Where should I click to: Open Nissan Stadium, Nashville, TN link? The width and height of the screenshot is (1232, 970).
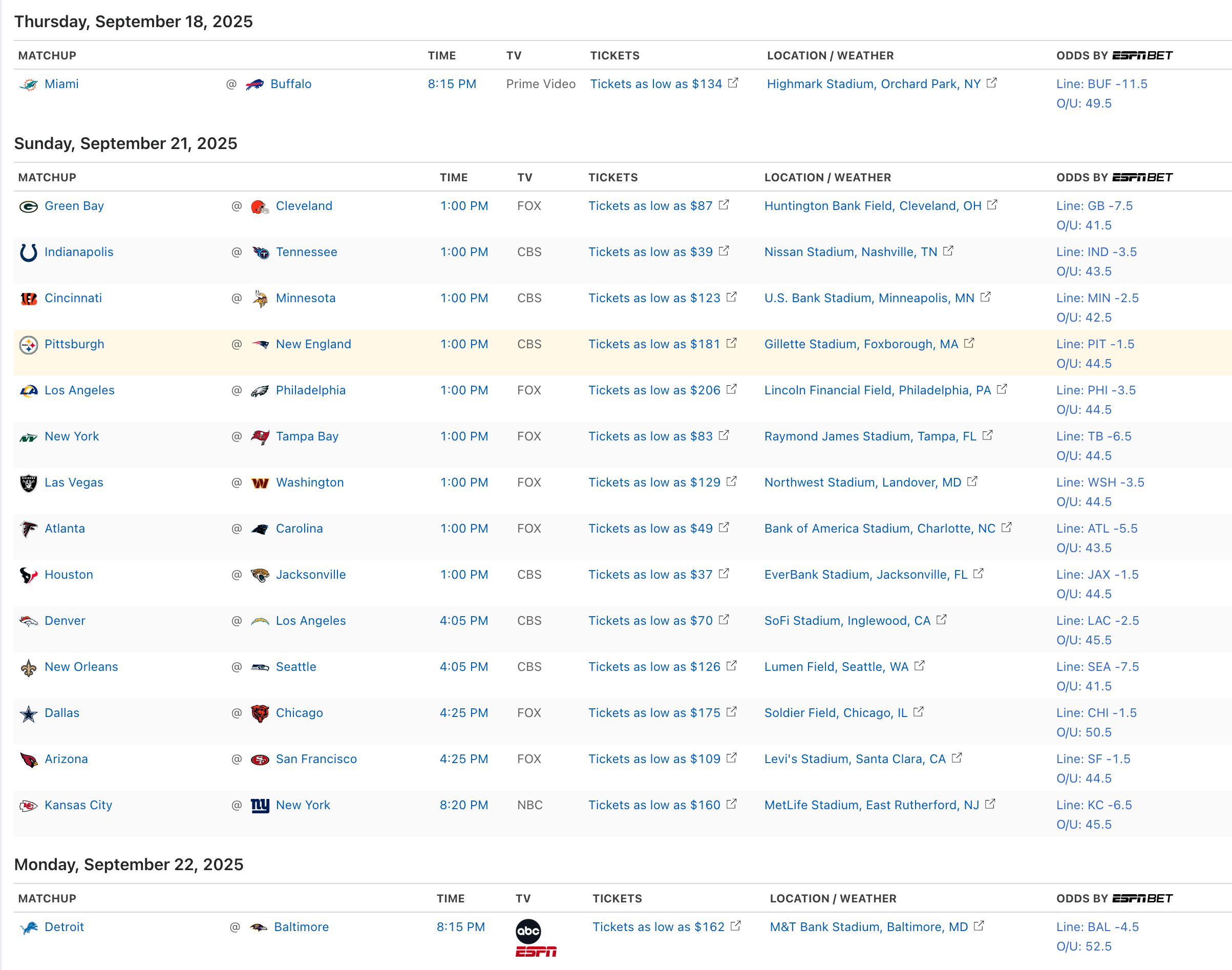pyautogui.click(x=851, y=252)
